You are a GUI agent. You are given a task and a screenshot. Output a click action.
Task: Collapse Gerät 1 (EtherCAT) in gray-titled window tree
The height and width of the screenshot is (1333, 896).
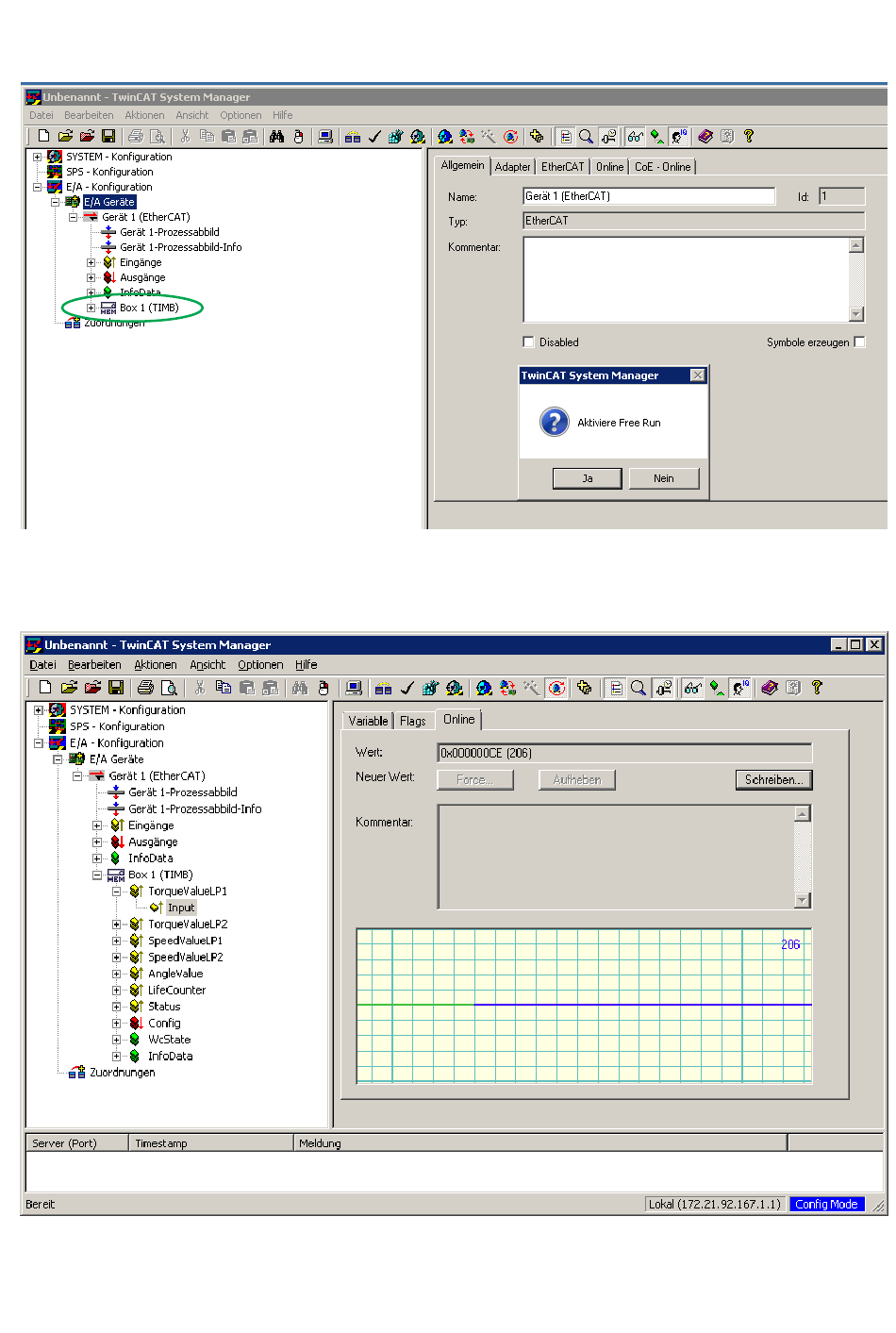point(74,217)
